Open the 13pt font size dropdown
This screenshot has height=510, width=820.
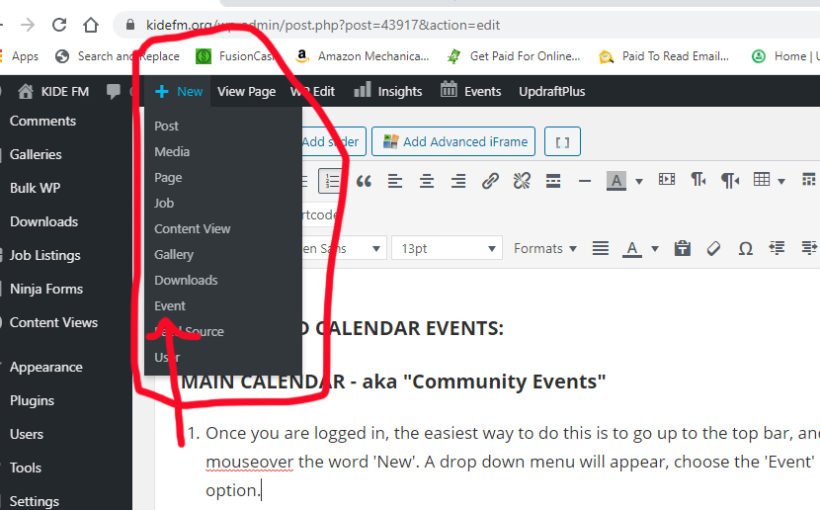tap(447, 248)
